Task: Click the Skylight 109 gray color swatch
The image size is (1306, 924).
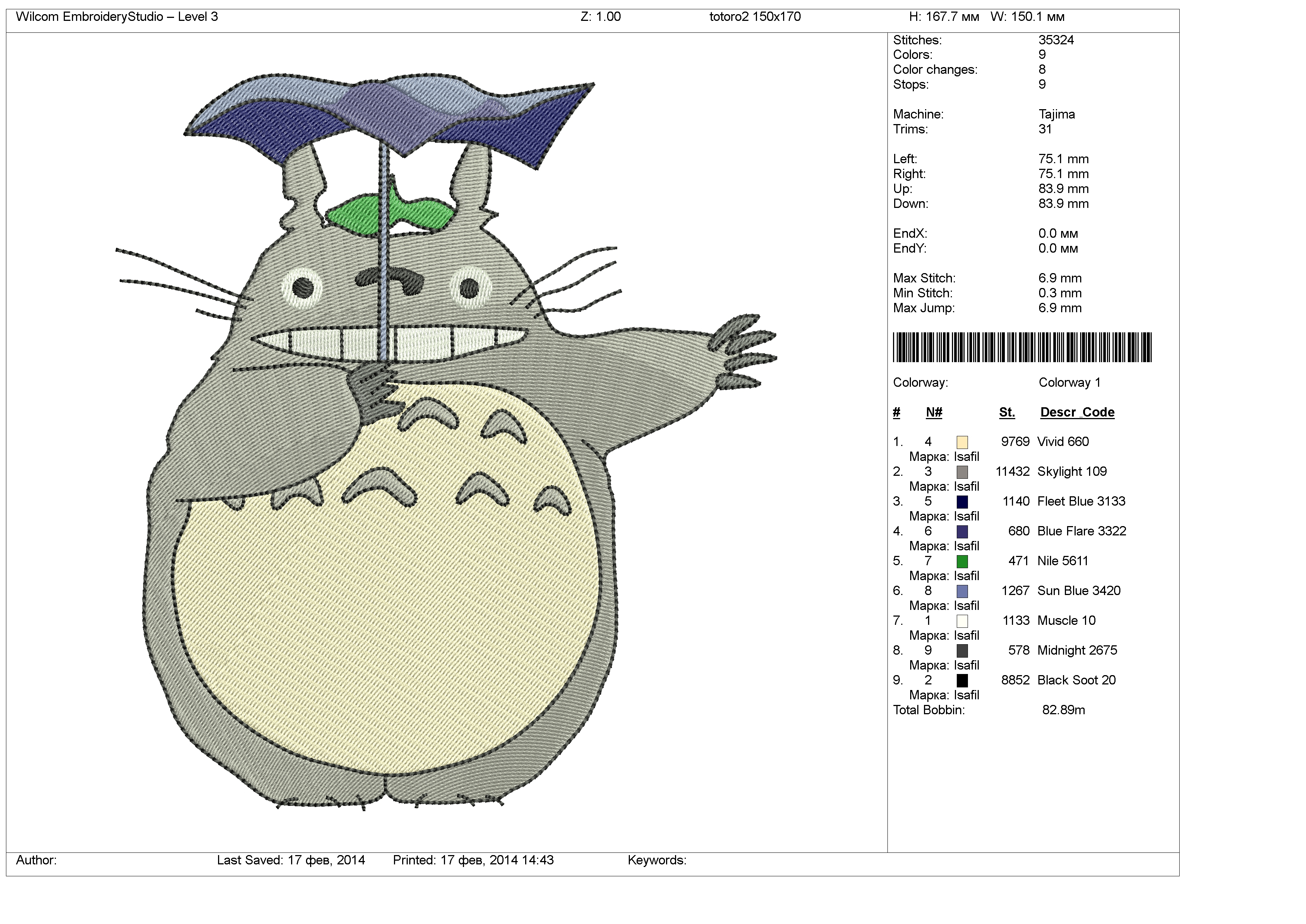Action: (x=962, y=472)
